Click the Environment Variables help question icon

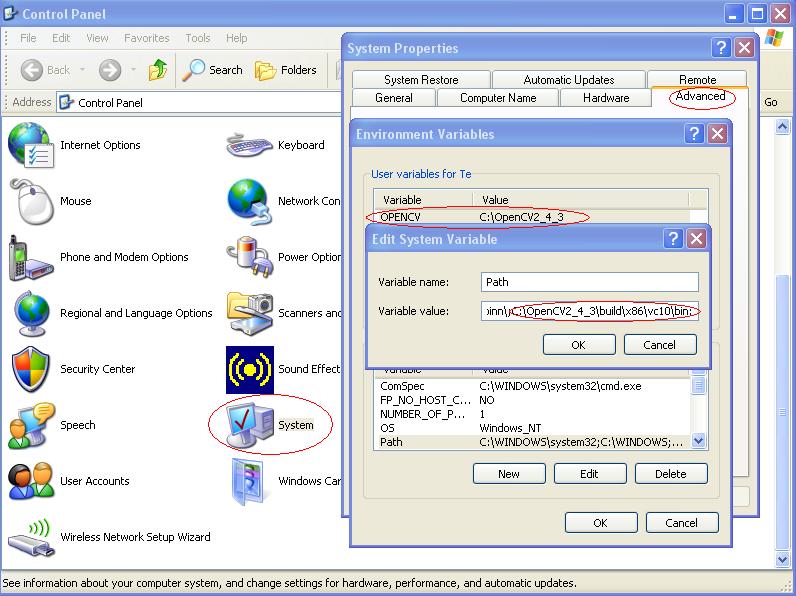coord(693,134)
